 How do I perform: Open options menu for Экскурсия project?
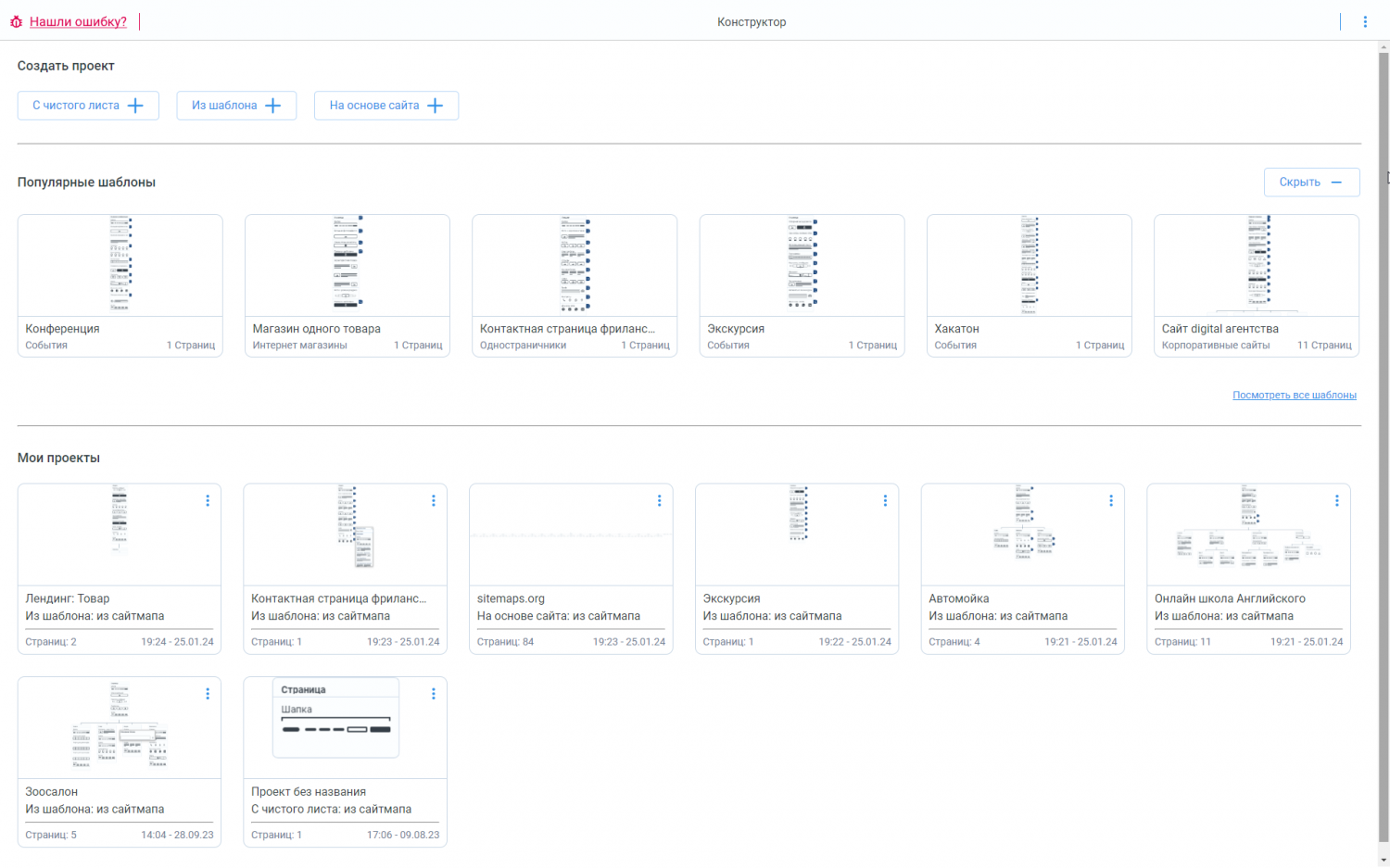[885, 500]
